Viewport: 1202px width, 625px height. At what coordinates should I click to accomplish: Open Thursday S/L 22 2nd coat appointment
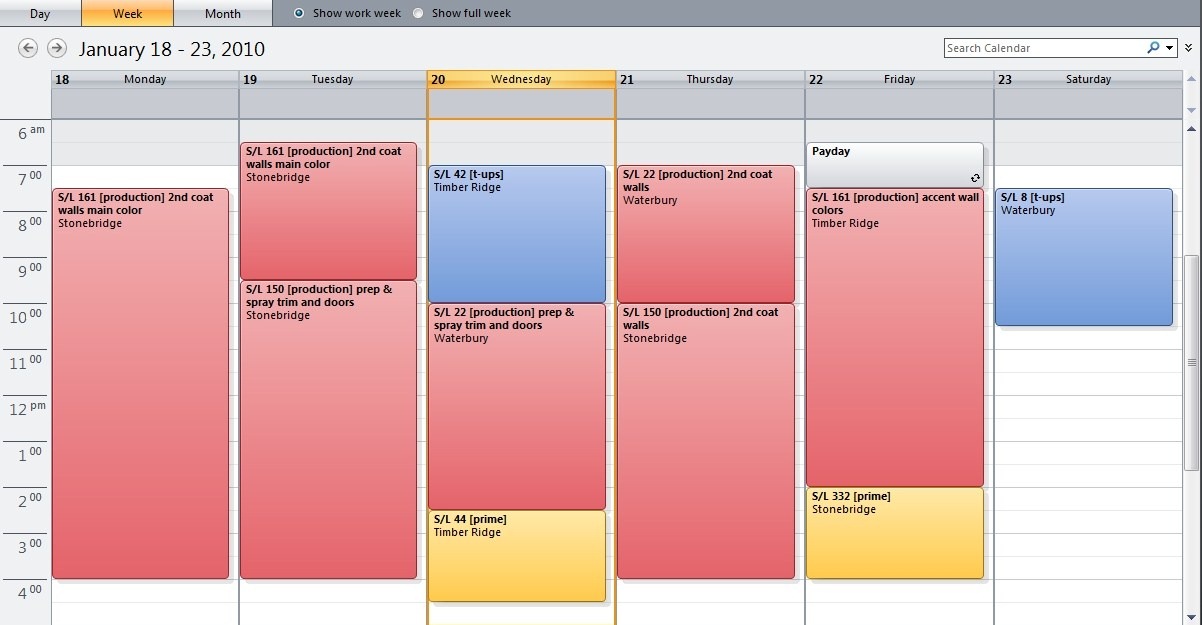706,234
